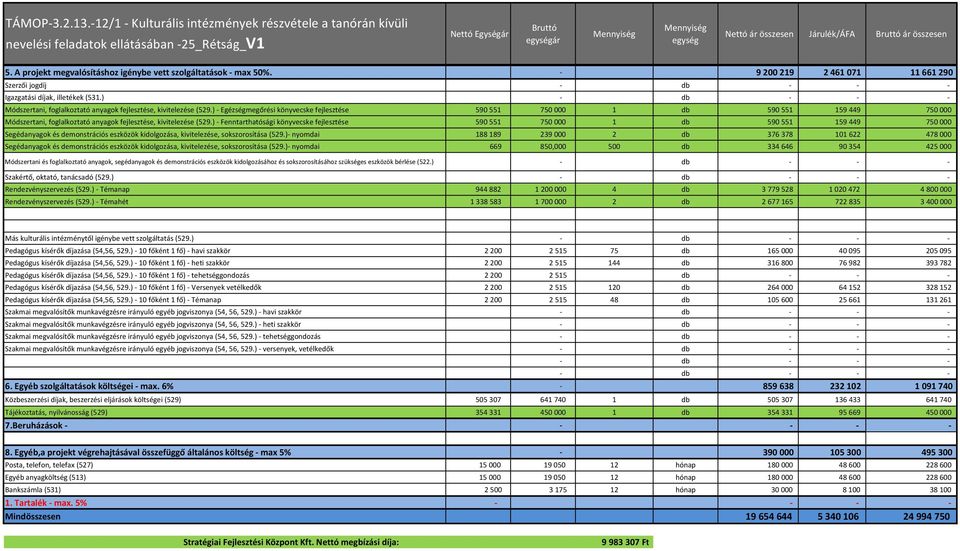Select the net total 316 800
960x551 pixels.
pos(780,263)
